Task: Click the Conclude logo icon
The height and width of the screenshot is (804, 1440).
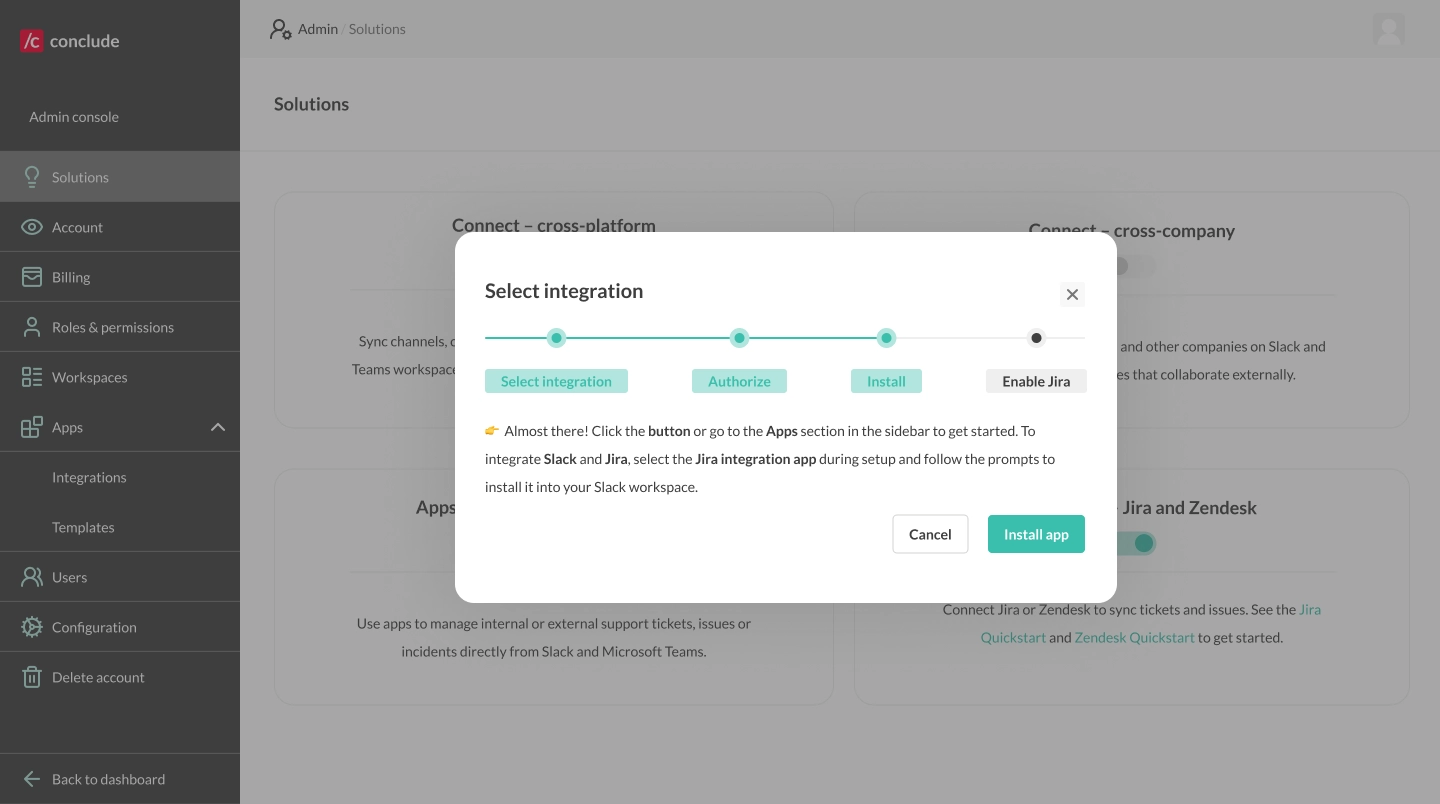Action: point(32,41)
